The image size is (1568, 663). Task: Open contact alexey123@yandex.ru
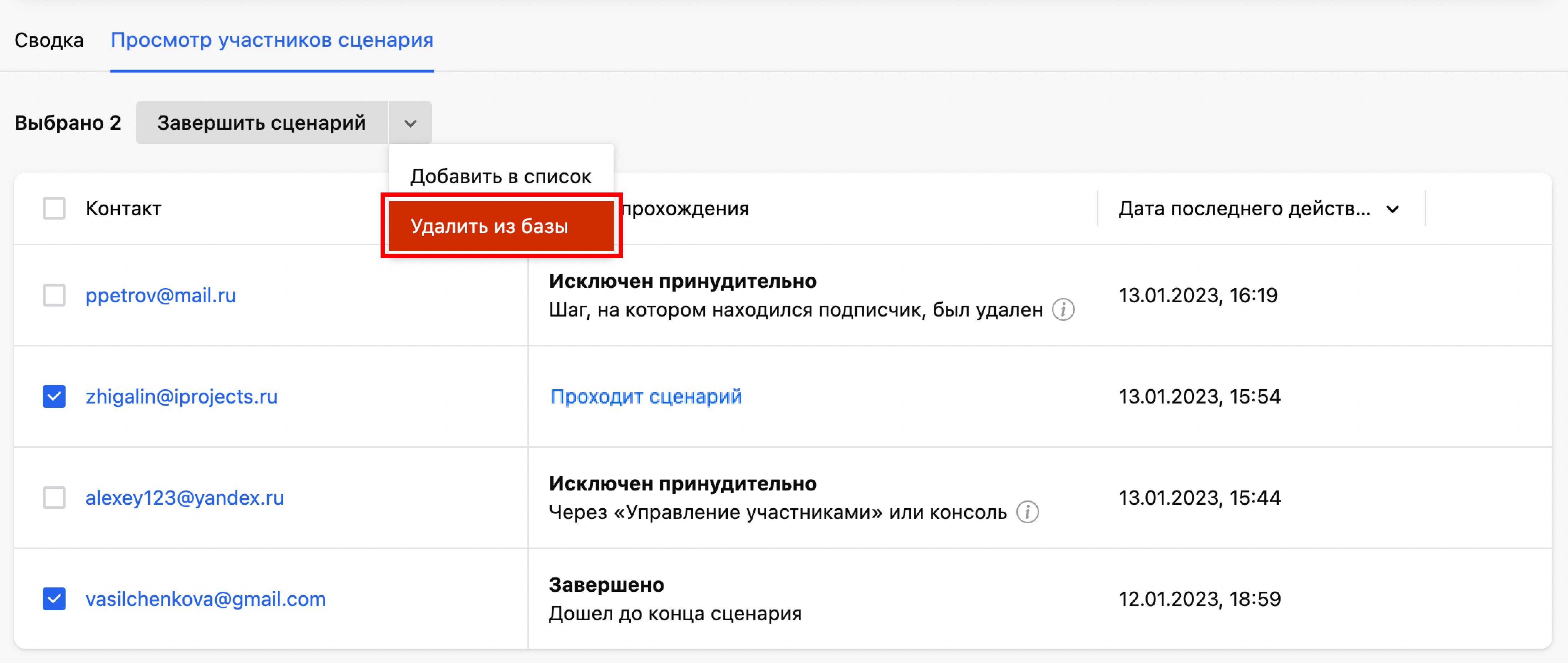(x=185, y=497)
